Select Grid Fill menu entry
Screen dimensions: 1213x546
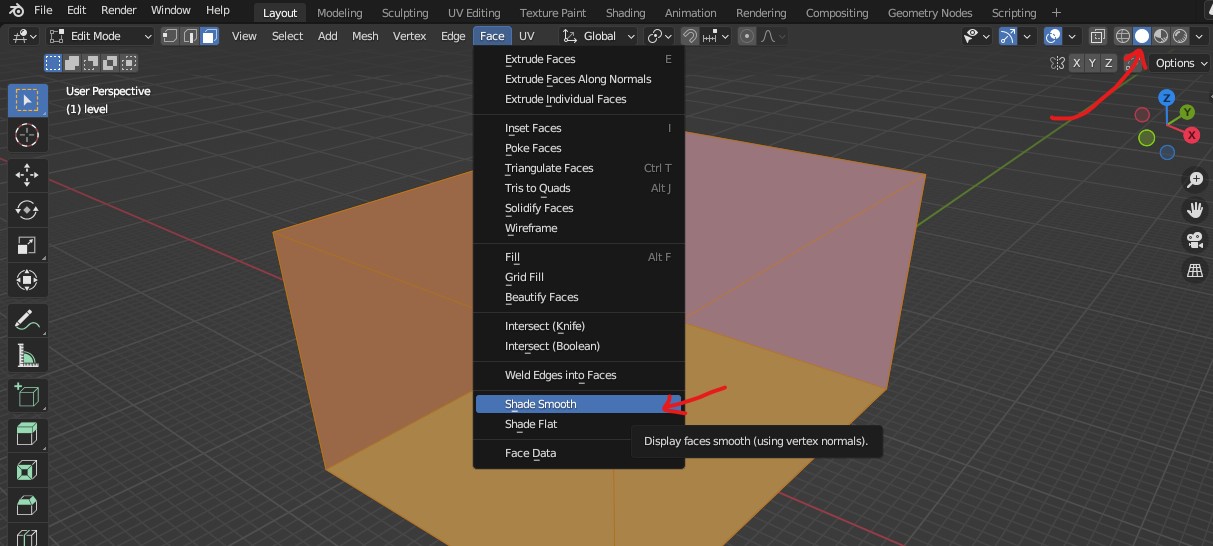tap(578, 277)
